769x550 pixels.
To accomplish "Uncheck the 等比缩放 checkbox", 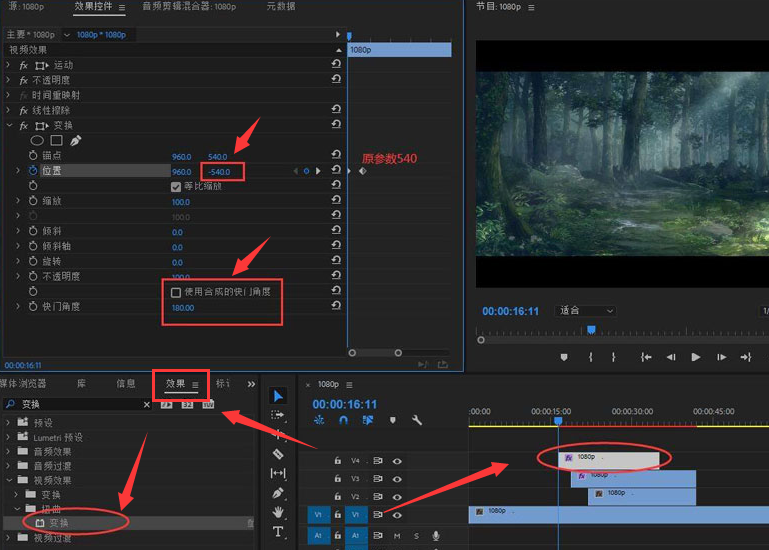I will coord(176,186).
